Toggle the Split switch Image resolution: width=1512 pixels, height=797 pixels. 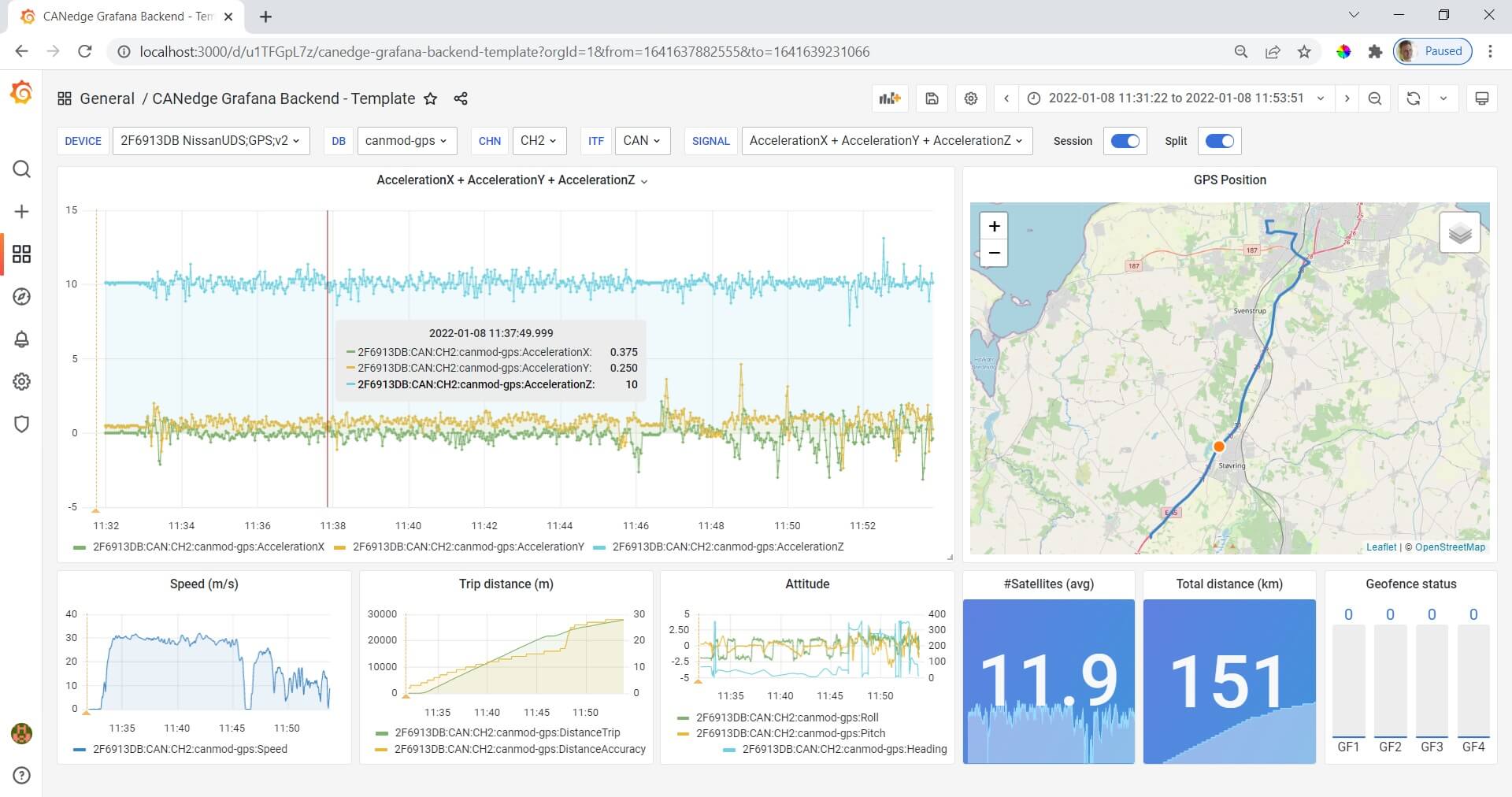(x=1219, y=141)
